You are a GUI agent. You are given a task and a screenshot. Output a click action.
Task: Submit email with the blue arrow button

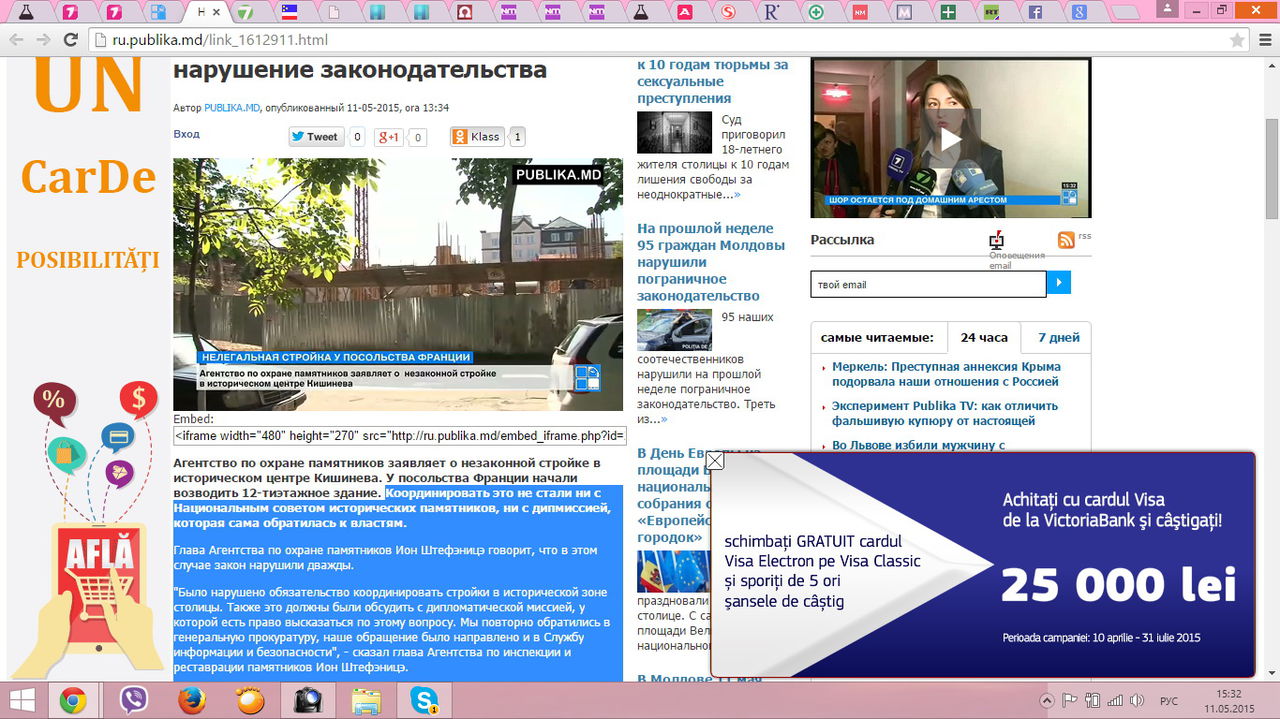pyautogui.click(x=1059, y=284)
